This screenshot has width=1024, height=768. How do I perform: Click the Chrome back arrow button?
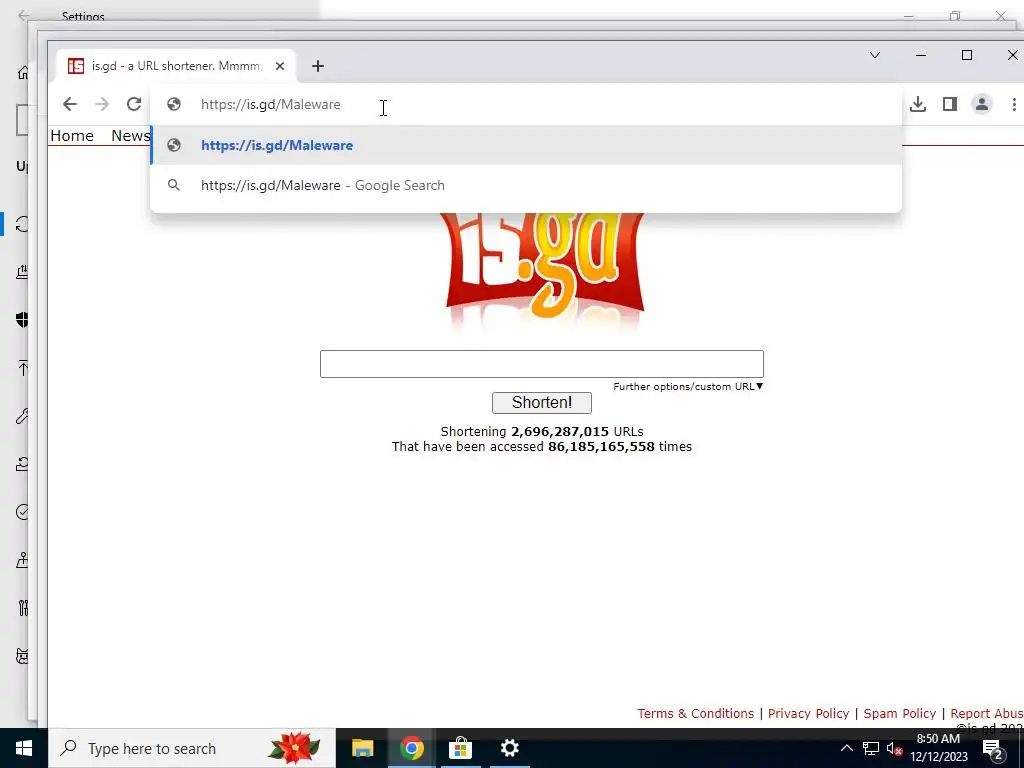click(70, 104)
